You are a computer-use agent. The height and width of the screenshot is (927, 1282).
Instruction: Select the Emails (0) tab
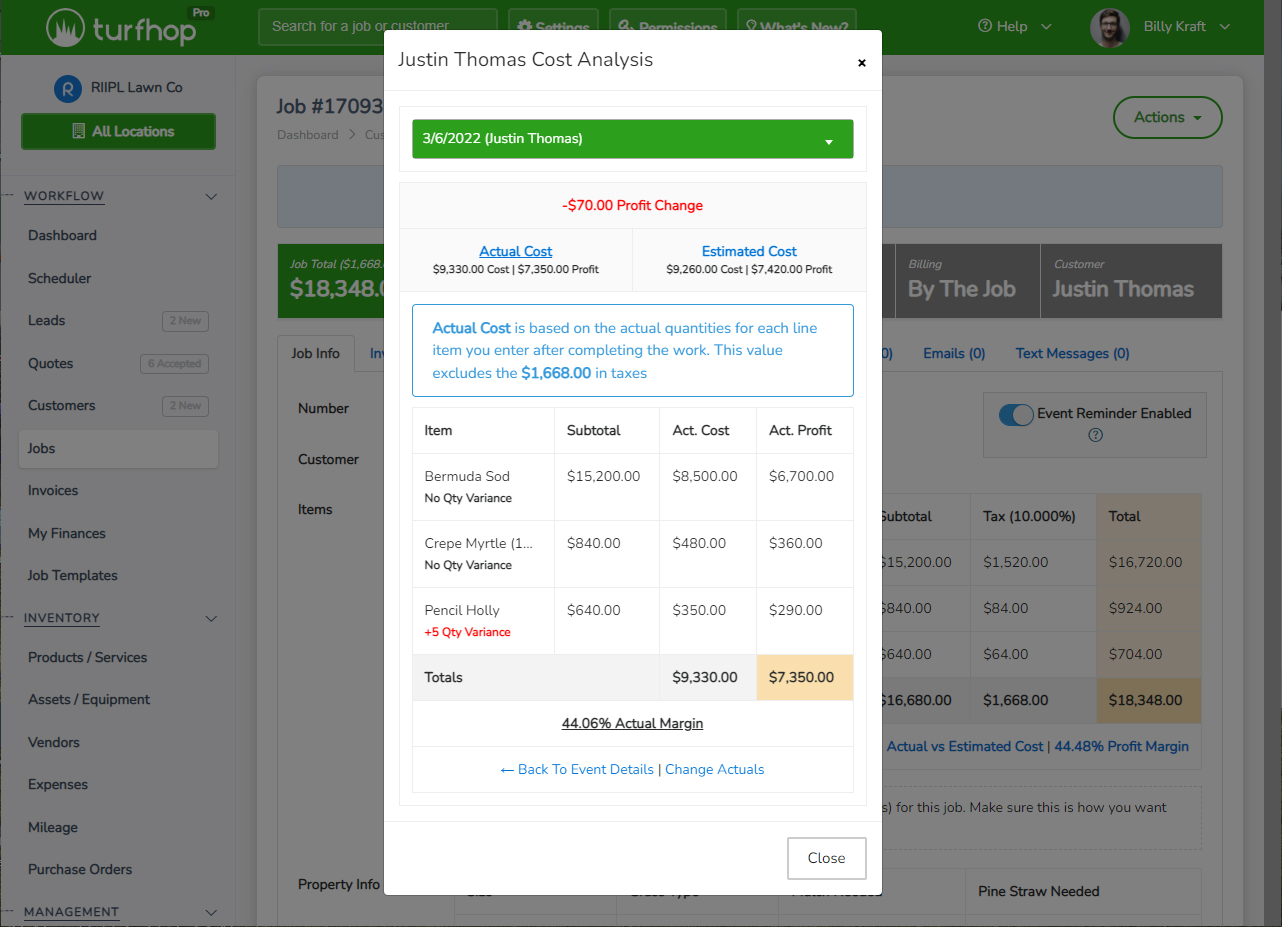coord(953,353)
